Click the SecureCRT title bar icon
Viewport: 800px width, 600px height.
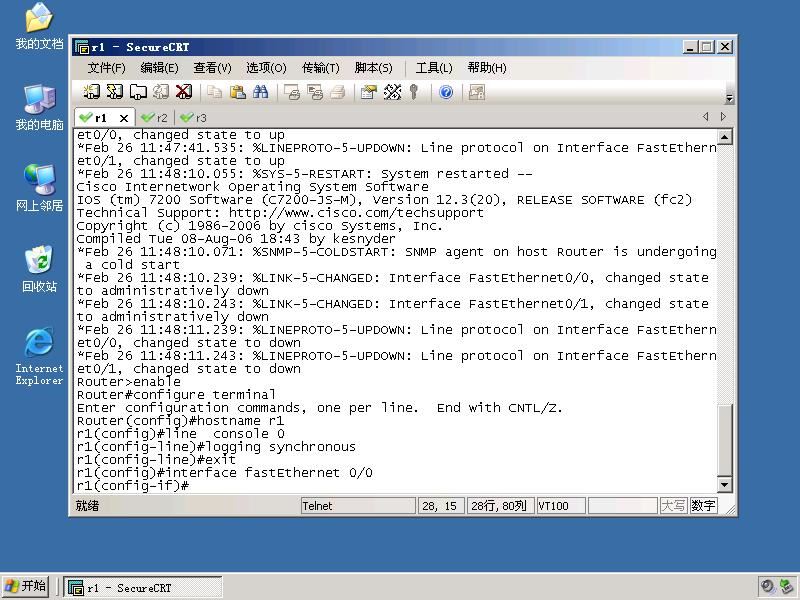pyautogui.click(x=82, y=47)
